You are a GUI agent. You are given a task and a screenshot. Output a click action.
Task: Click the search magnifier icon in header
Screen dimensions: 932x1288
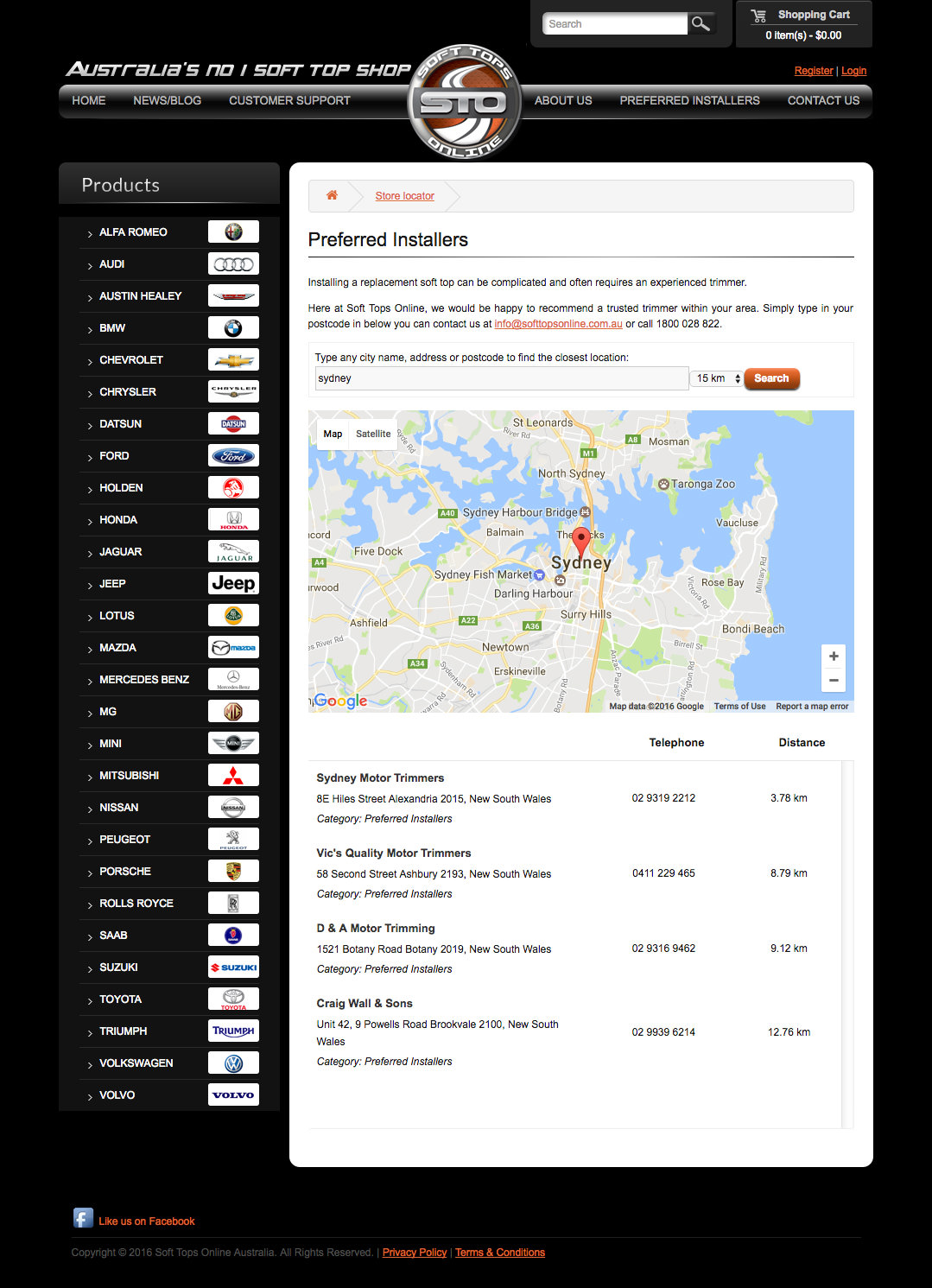pyautogui.click(x=701, y=24)
